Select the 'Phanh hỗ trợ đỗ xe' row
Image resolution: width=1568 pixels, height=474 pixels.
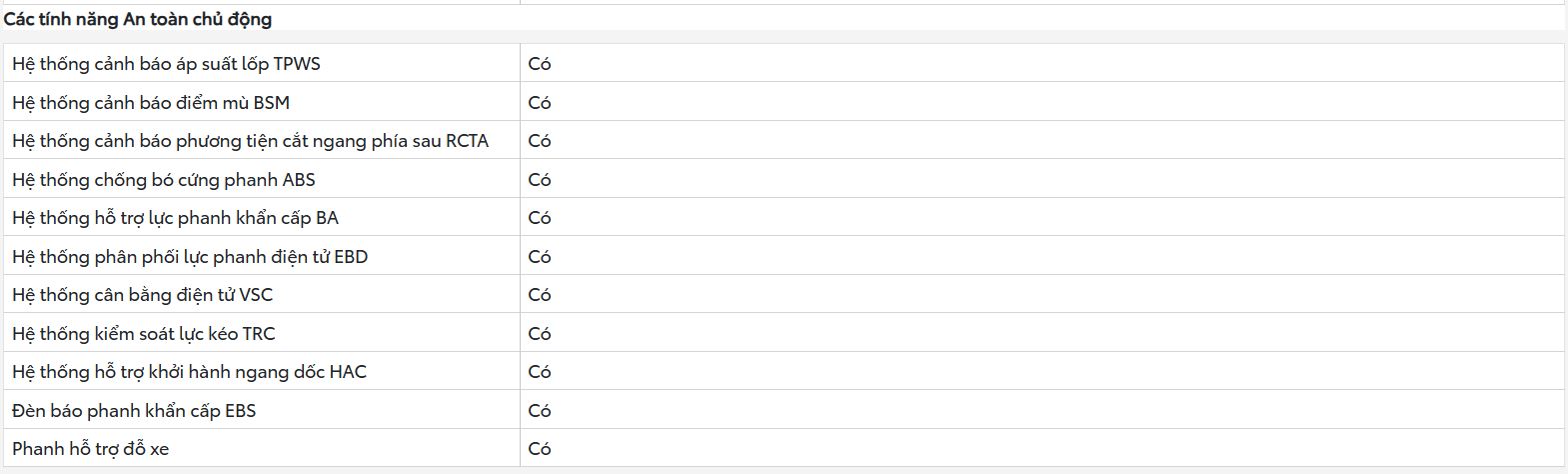pyautogui.click(x=784, y=448)
